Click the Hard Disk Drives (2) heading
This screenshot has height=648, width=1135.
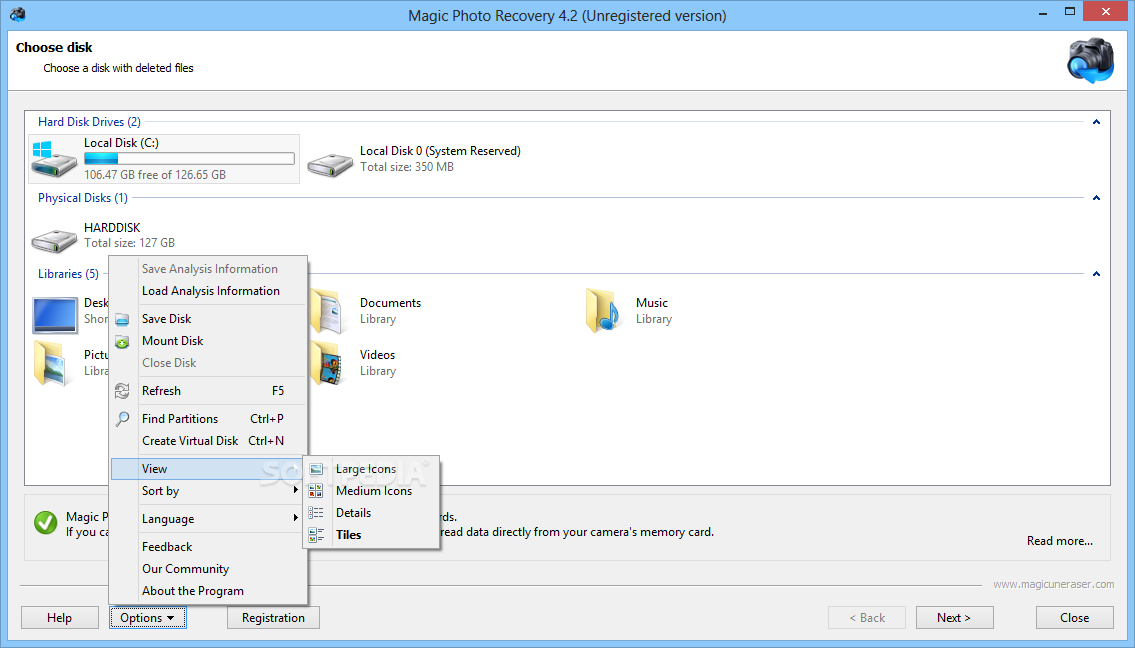coord(89,122)
